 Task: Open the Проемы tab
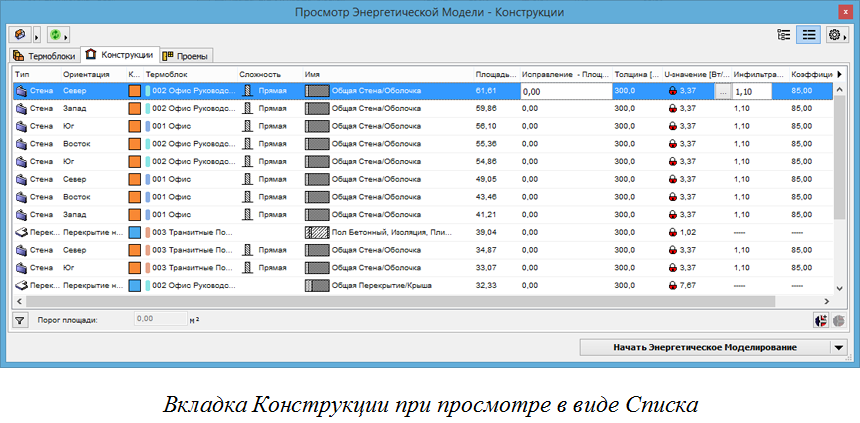point(186,55)
